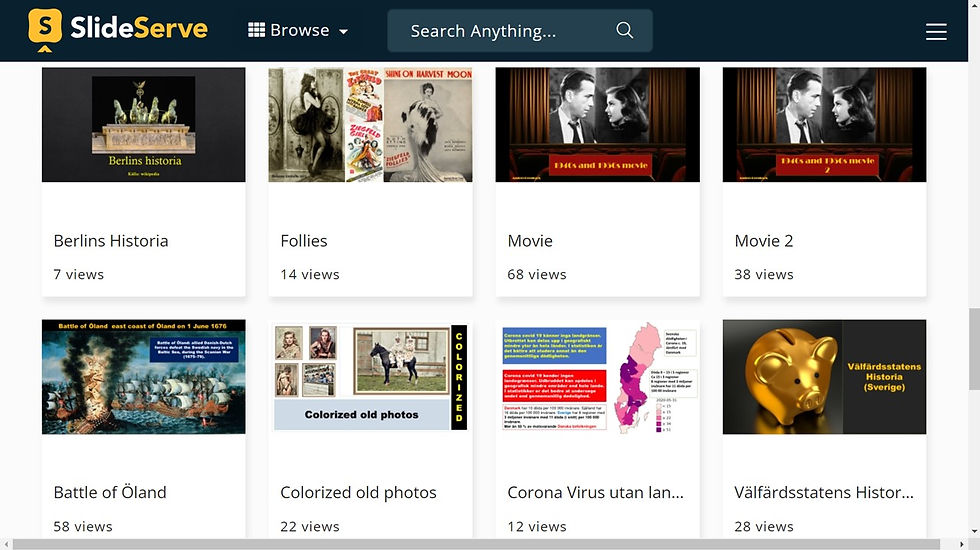
Task: Open the Corona Virus utan lan... title
Action: tap(596, 492)
